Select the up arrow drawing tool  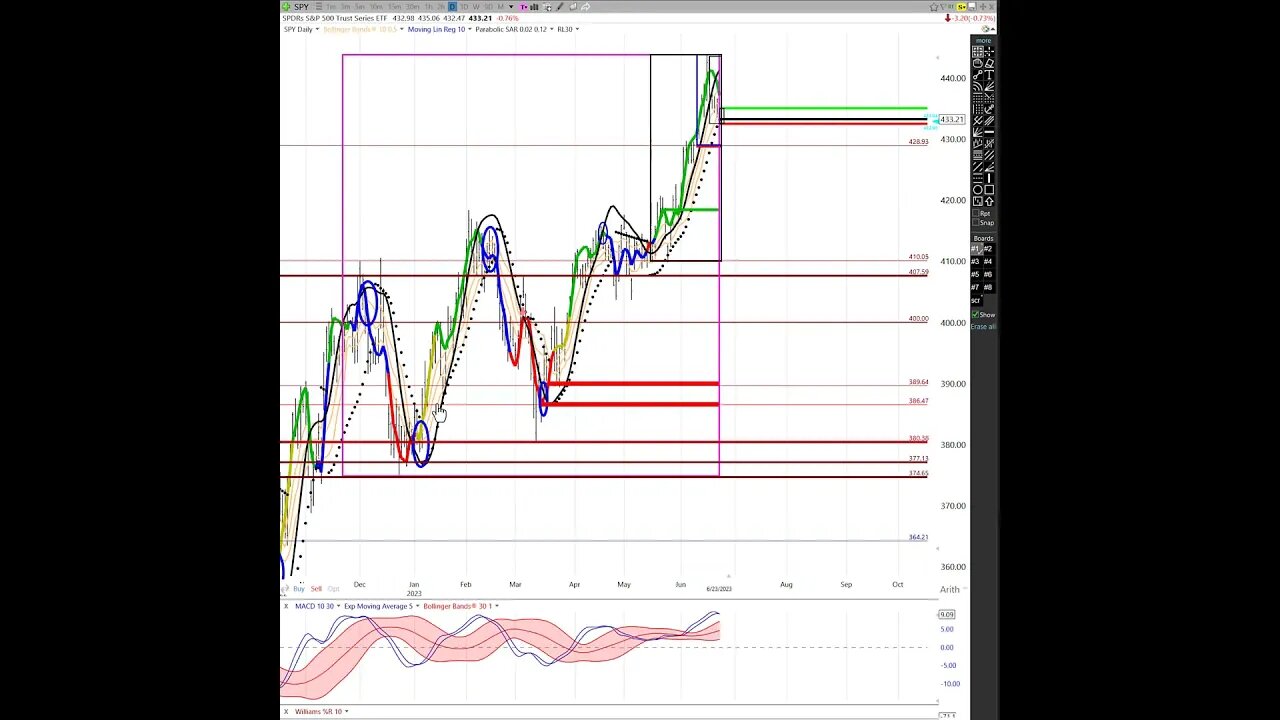pyautogui.click(x=989, y=201)
